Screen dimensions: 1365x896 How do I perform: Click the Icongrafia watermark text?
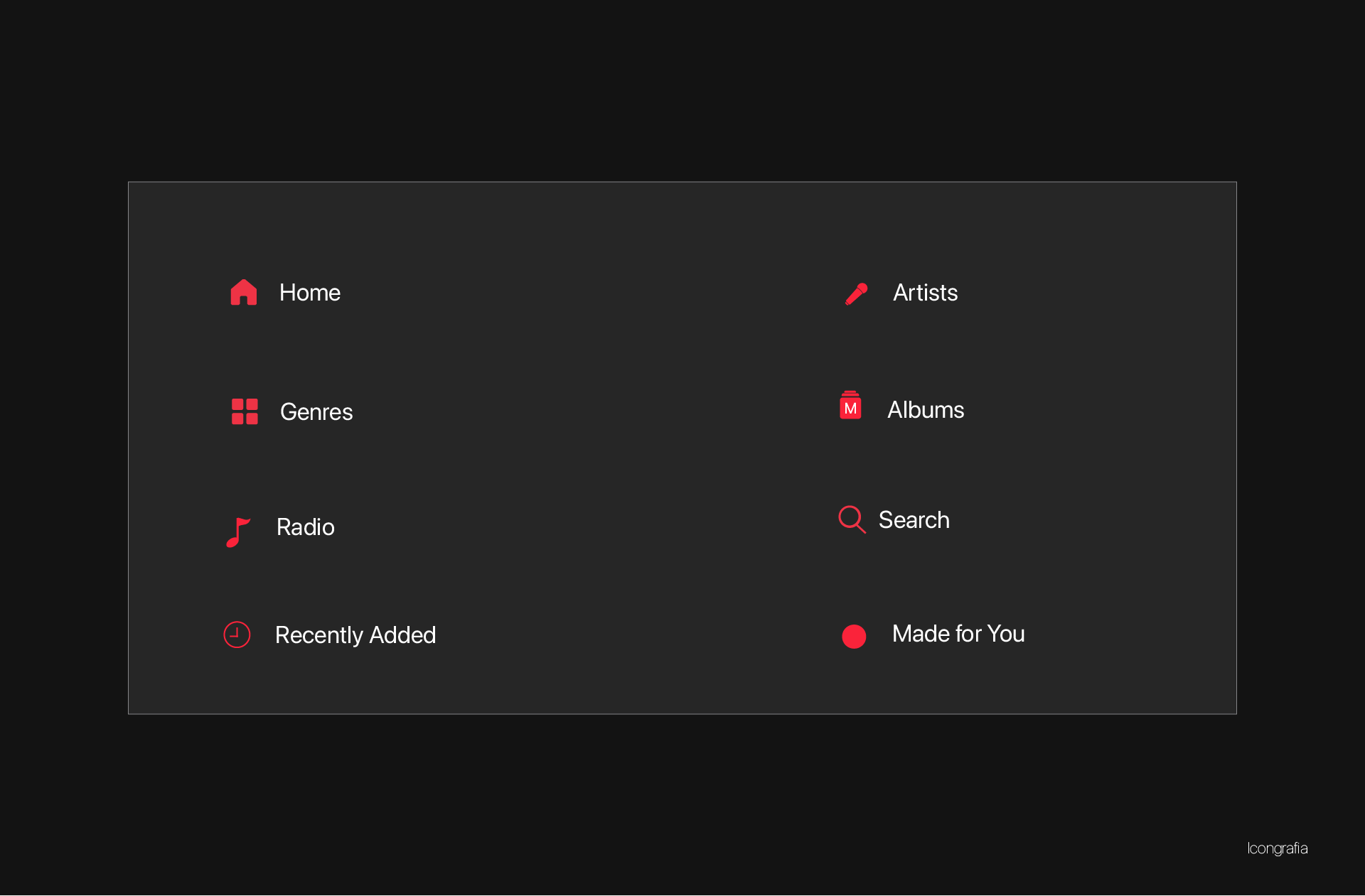(1278, 848)
